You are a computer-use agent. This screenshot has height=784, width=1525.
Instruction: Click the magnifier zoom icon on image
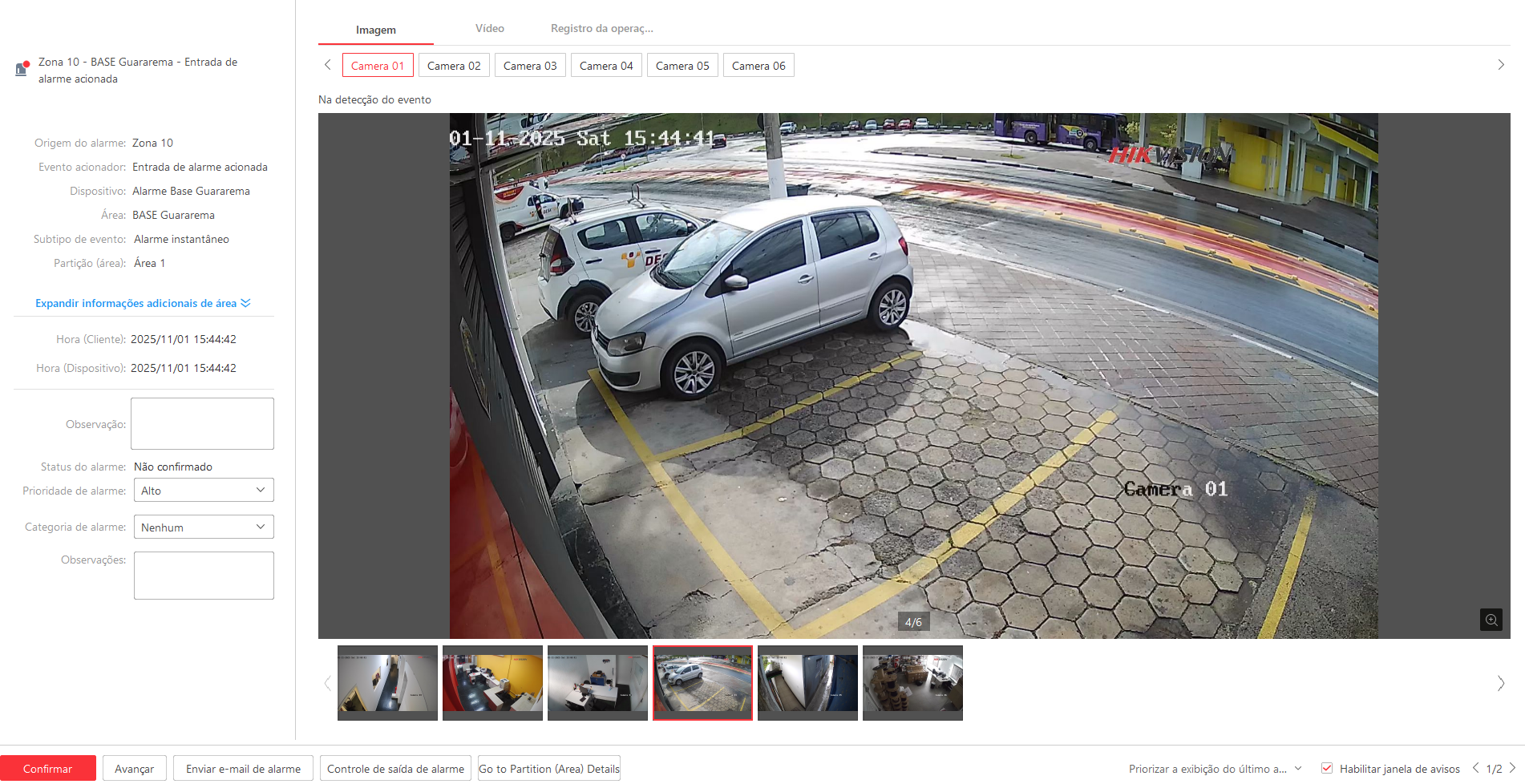pos(1491,620)
